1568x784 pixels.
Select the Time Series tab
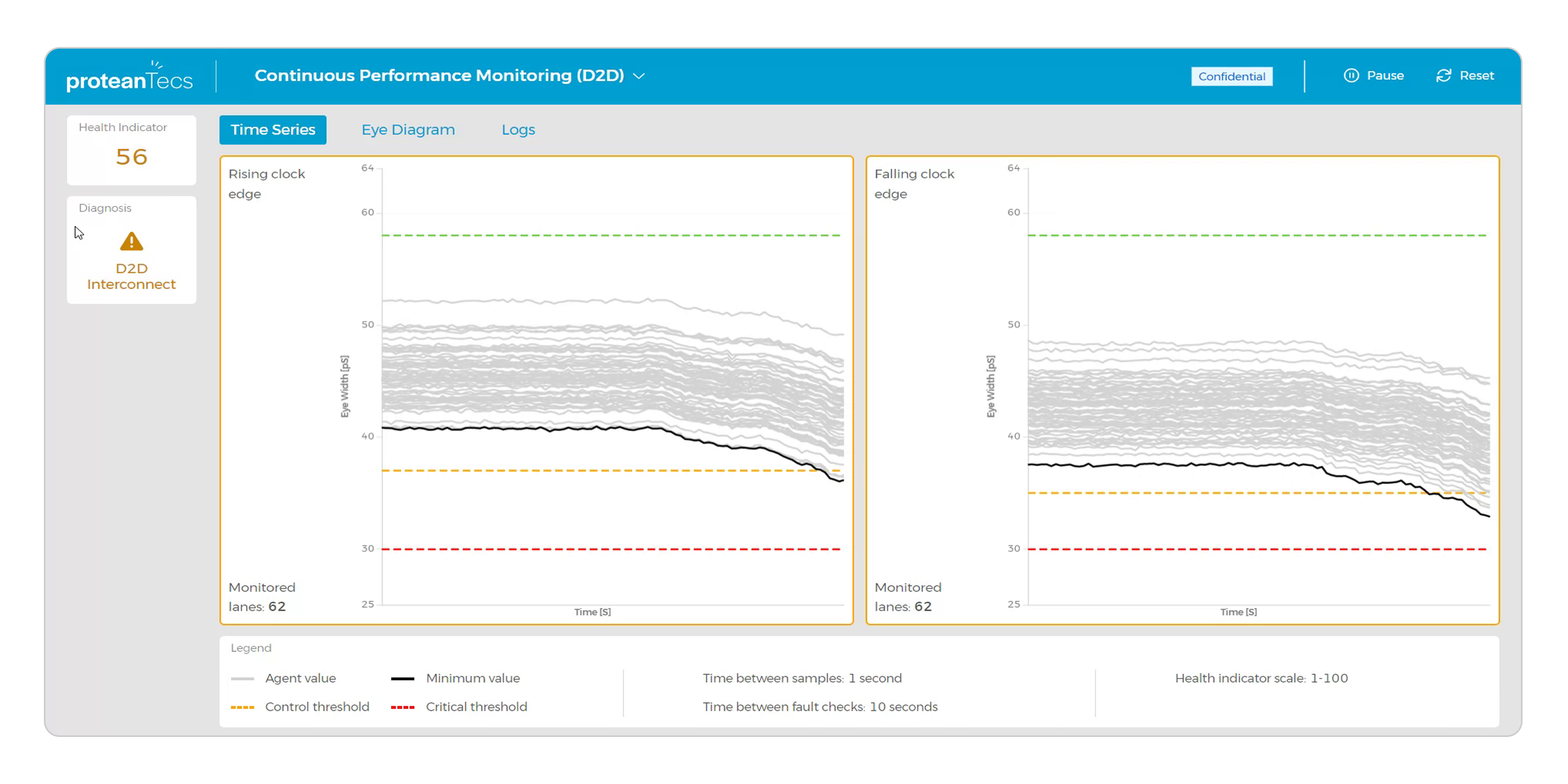(x=272, y=130)
